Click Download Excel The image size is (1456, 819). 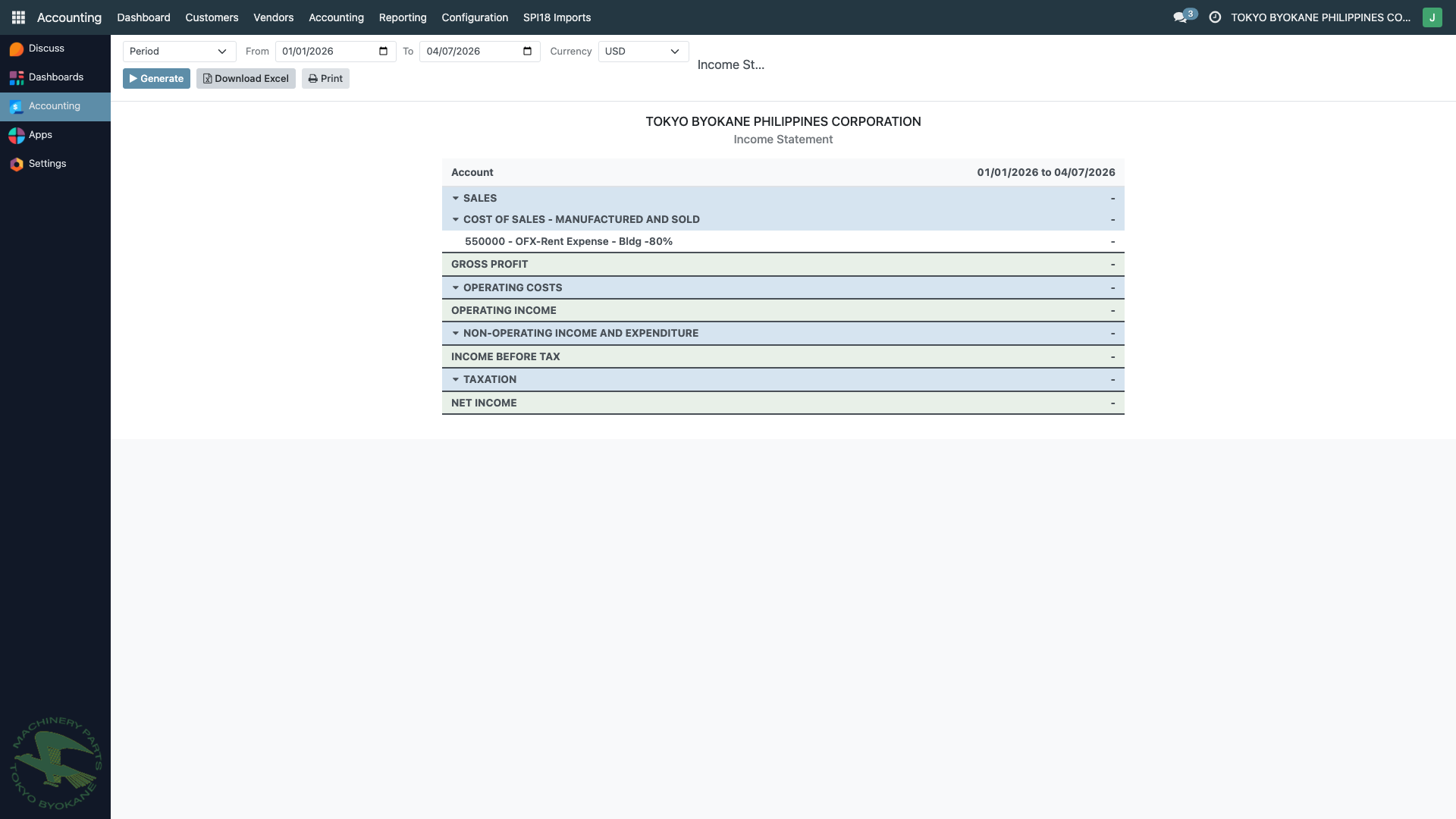point(246,78)
